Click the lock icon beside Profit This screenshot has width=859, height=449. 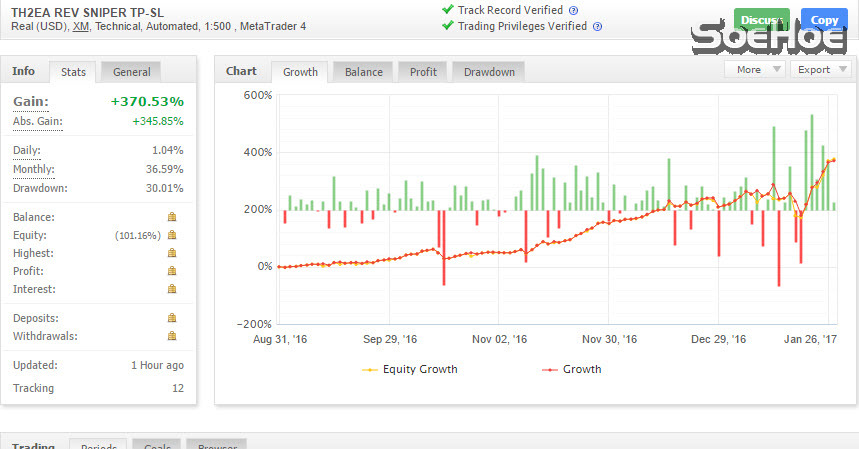(x=172, y=271)
